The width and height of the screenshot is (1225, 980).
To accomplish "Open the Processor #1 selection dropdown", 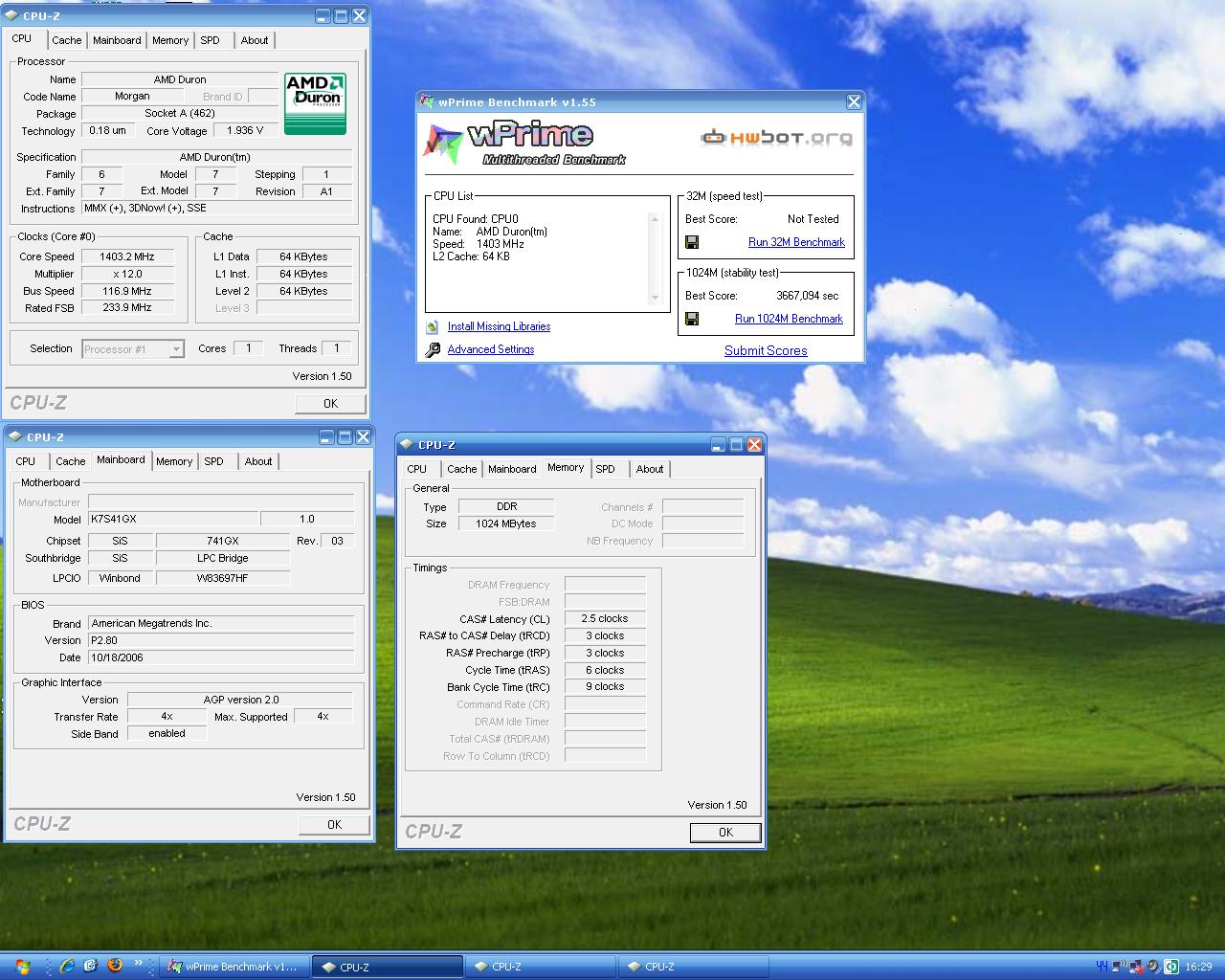I will point(176,349).
